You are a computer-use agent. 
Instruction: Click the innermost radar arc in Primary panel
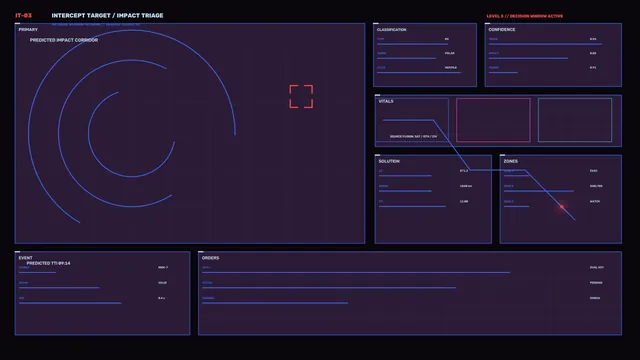131,135
